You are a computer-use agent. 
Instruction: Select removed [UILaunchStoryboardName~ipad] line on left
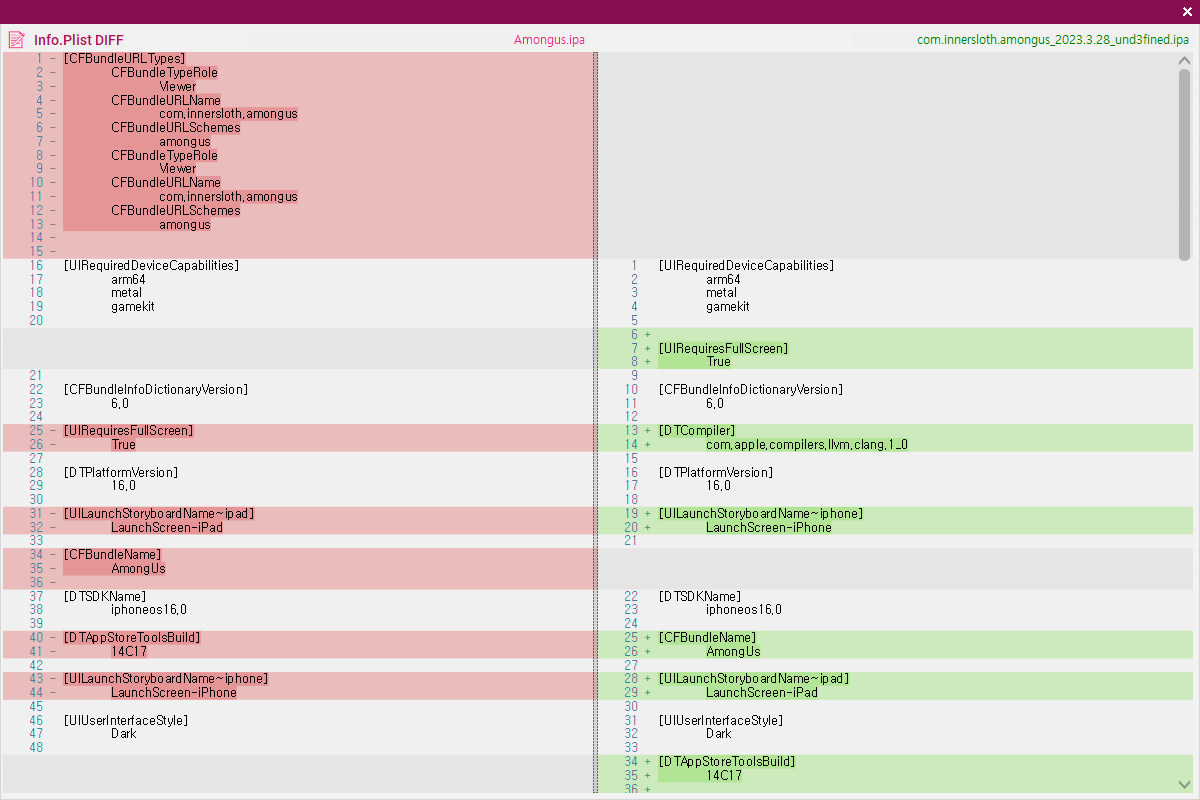[158, 514]
